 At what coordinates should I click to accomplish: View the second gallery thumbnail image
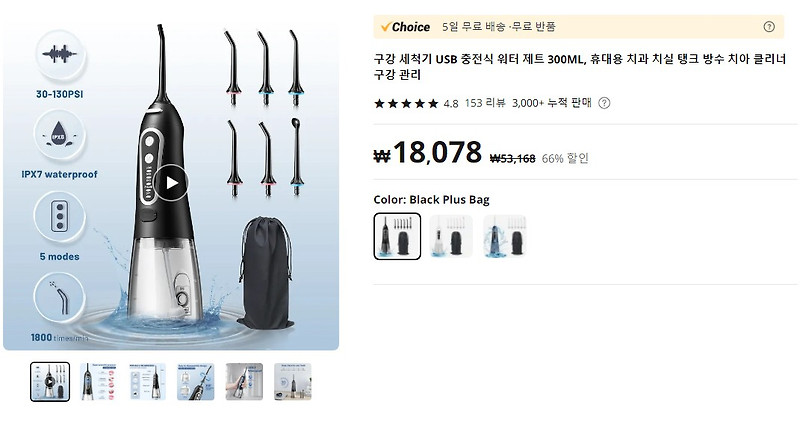[x=98, y=382]
